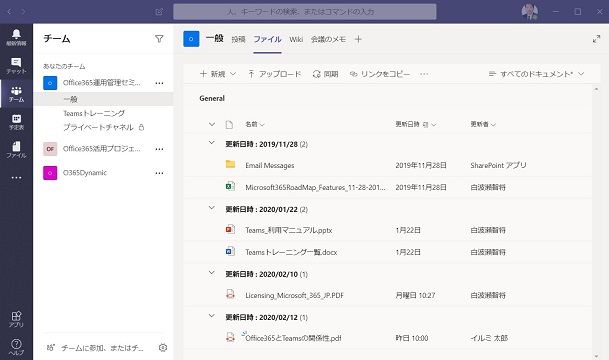
Task: Click the PowerPoint icon of Teams_利用マニュアル
Action: (x=230, y=229)
